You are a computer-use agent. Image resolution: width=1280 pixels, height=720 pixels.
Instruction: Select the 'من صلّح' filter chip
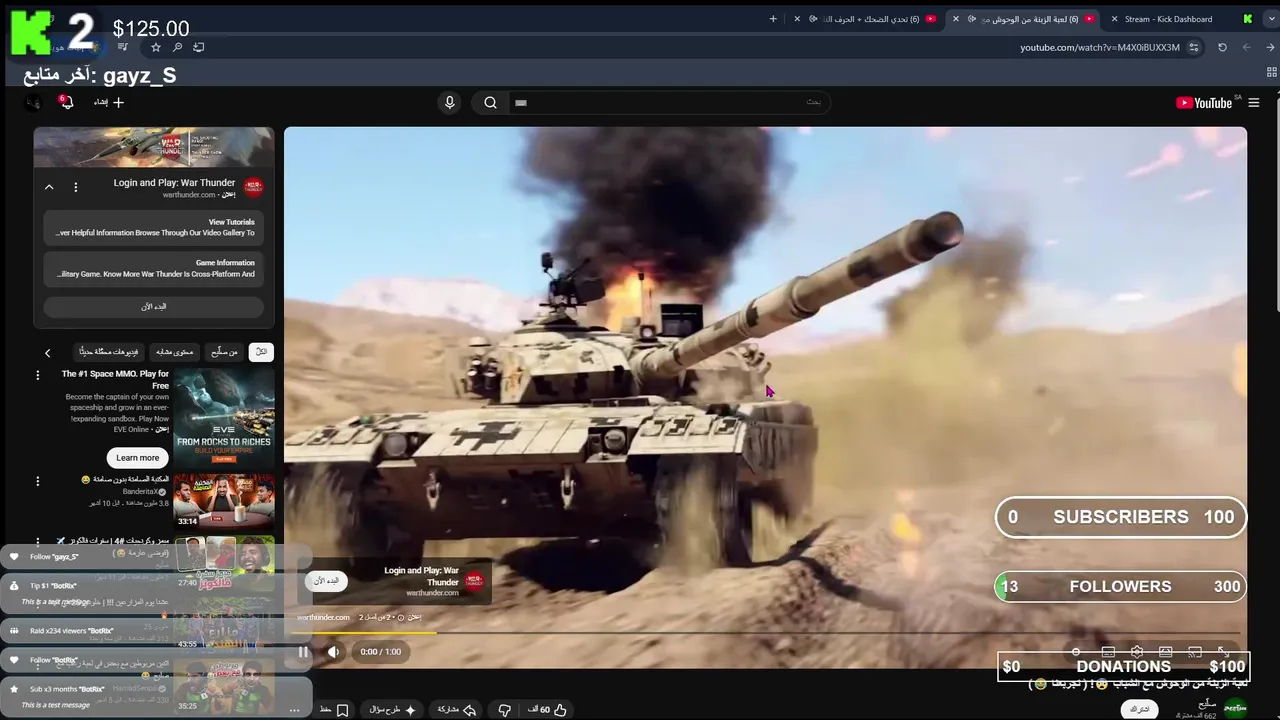(x=224, y=352)
